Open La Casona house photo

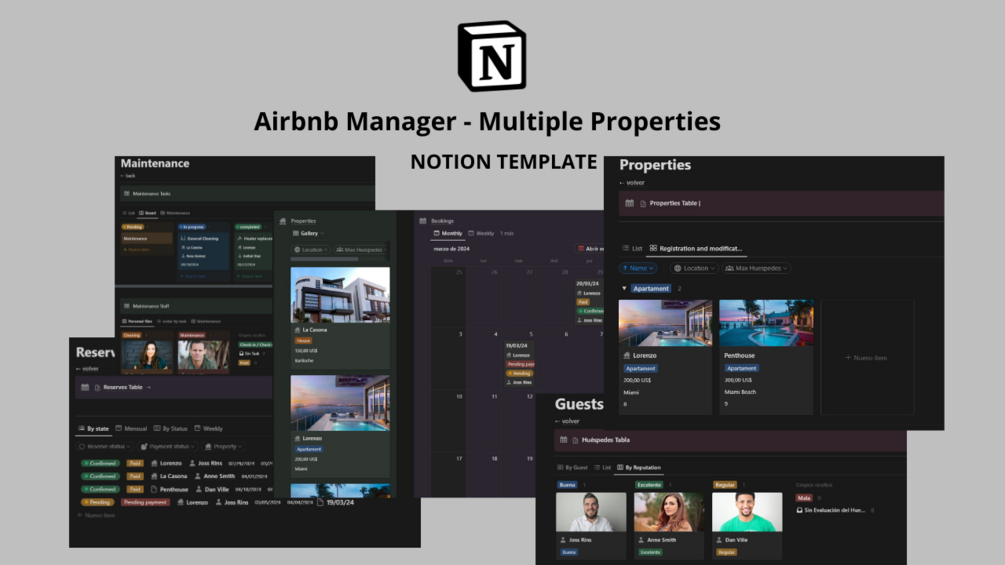[340, 295]
